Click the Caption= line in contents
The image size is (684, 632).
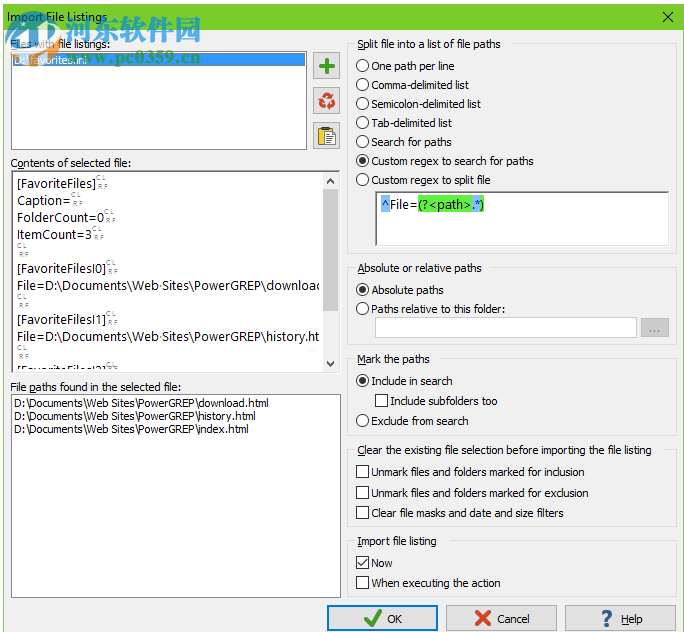(x=44, y=200)
